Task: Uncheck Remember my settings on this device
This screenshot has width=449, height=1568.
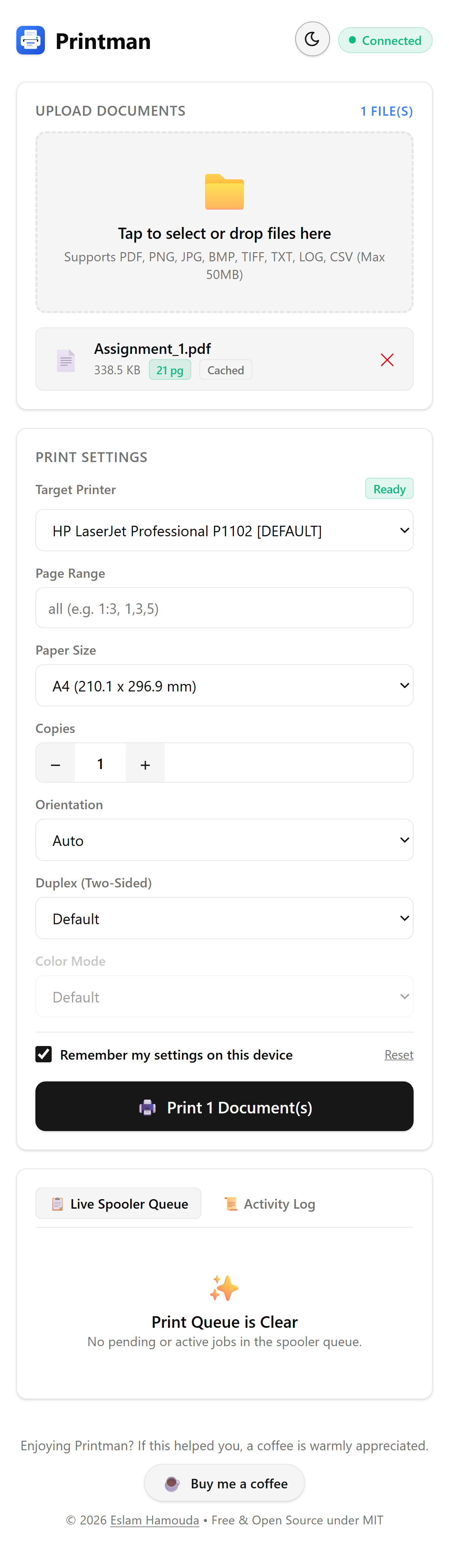Action: click(43, 1055)
